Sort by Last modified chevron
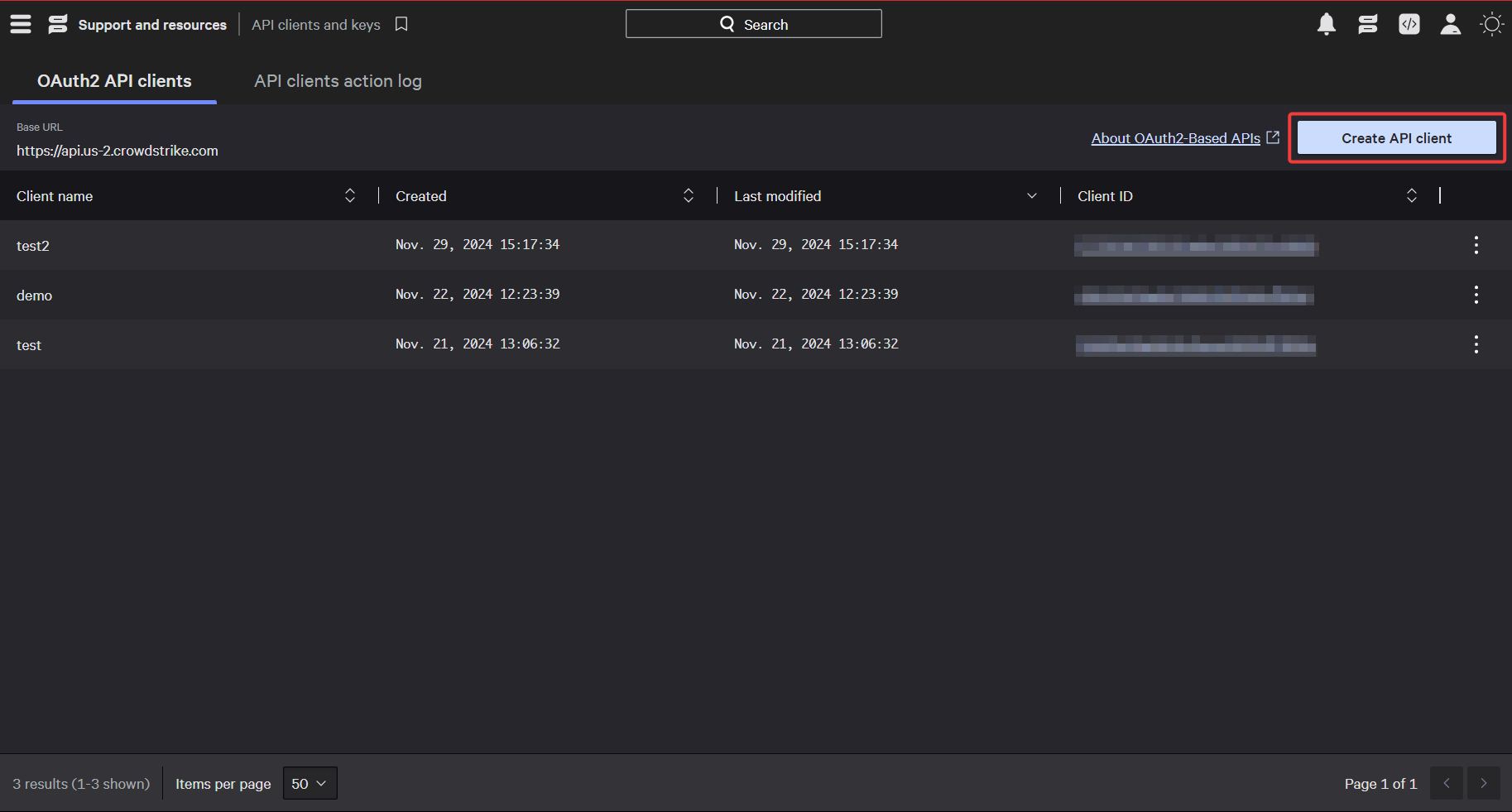This screenshot has width=1512, height=812. [1032, 195]
